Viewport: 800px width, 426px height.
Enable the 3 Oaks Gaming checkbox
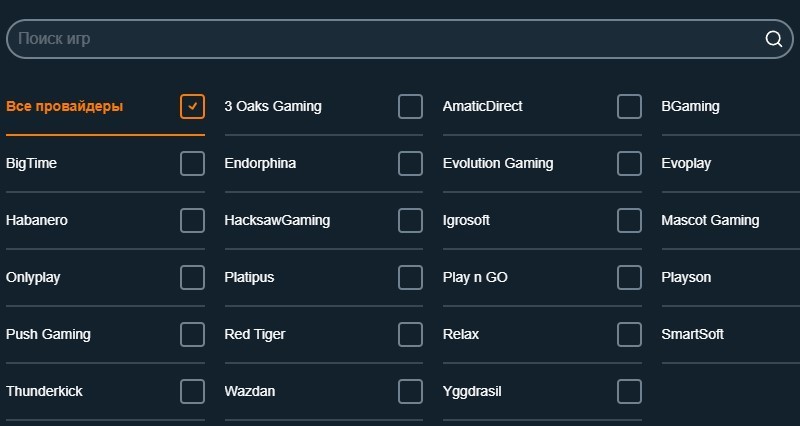(410, 106)
